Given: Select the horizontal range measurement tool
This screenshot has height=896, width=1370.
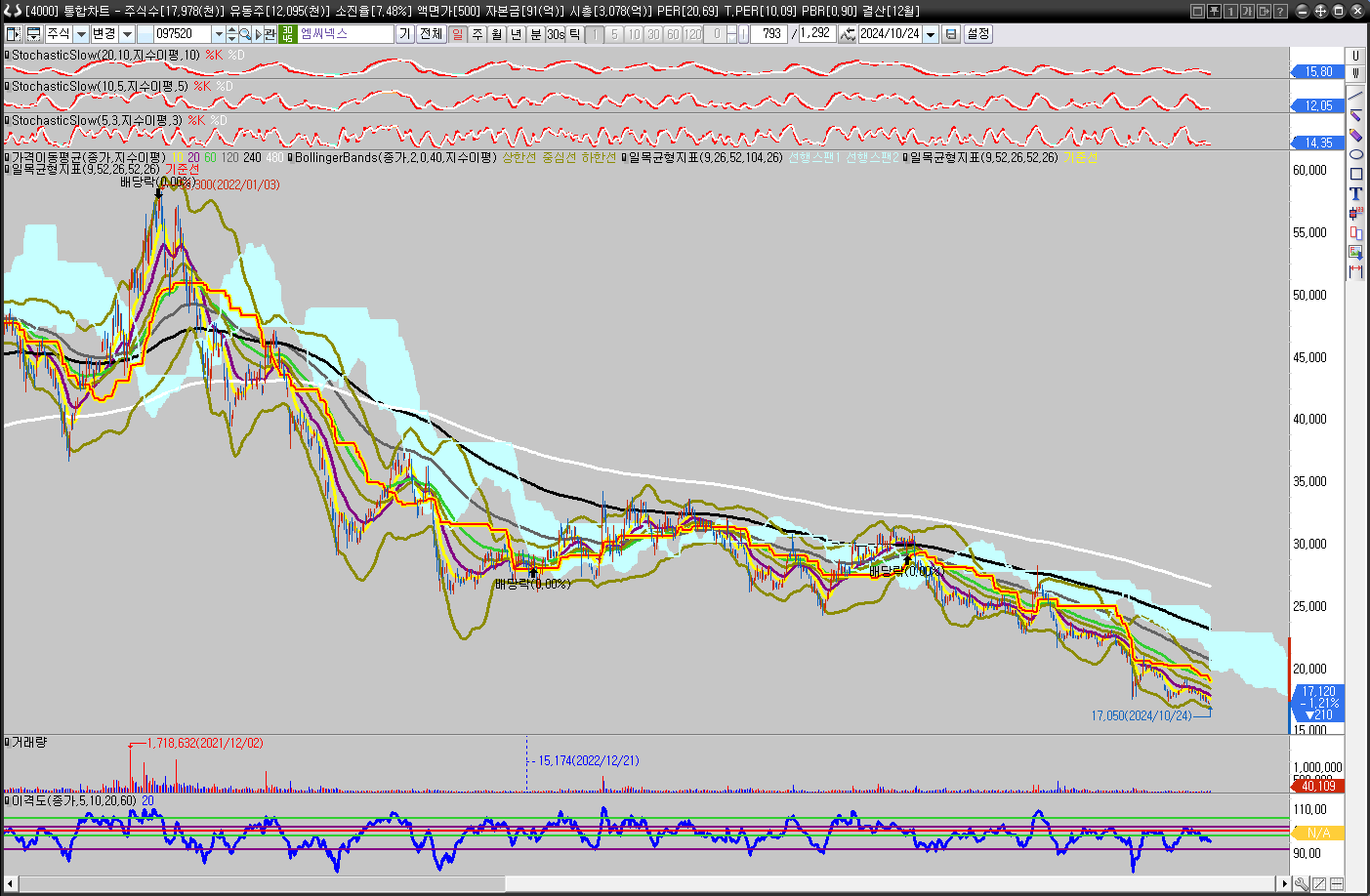Looking at the screenshot, I should pos(1355,271).
